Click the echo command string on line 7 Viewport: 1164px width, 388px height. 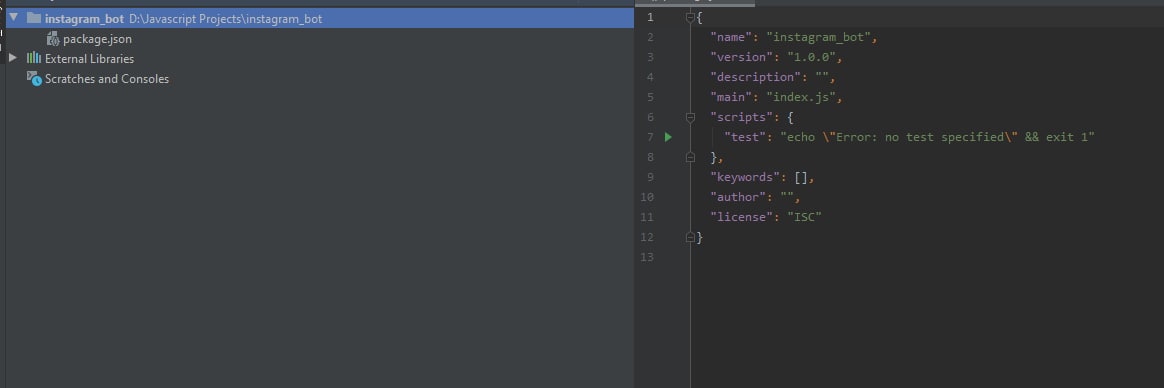pos(938,137)
